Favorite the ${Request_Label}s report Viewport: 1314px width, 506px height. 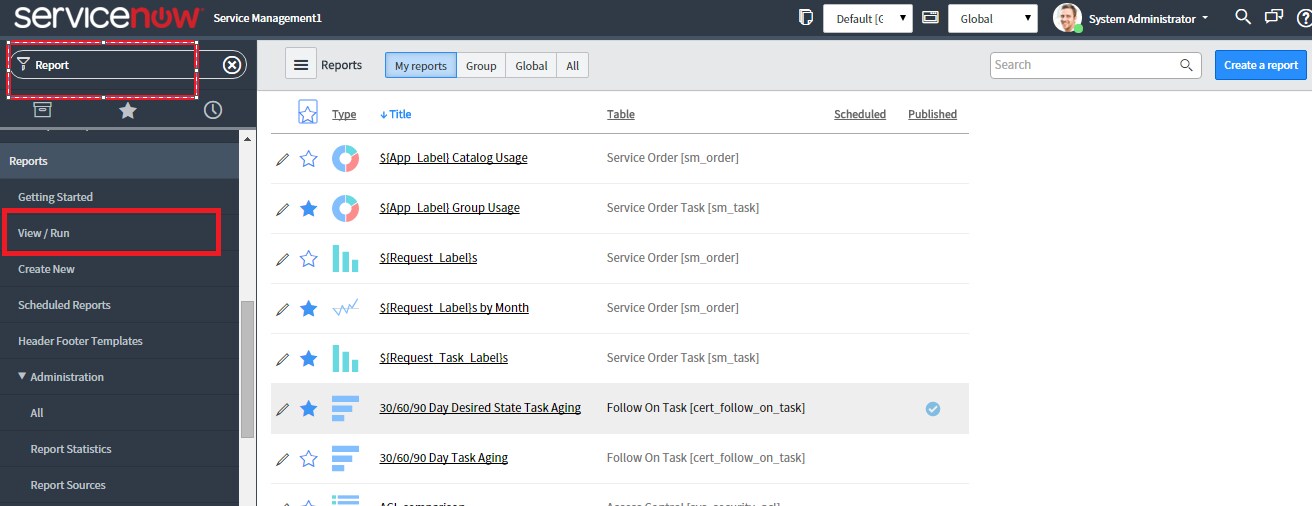tap(309, 258)
